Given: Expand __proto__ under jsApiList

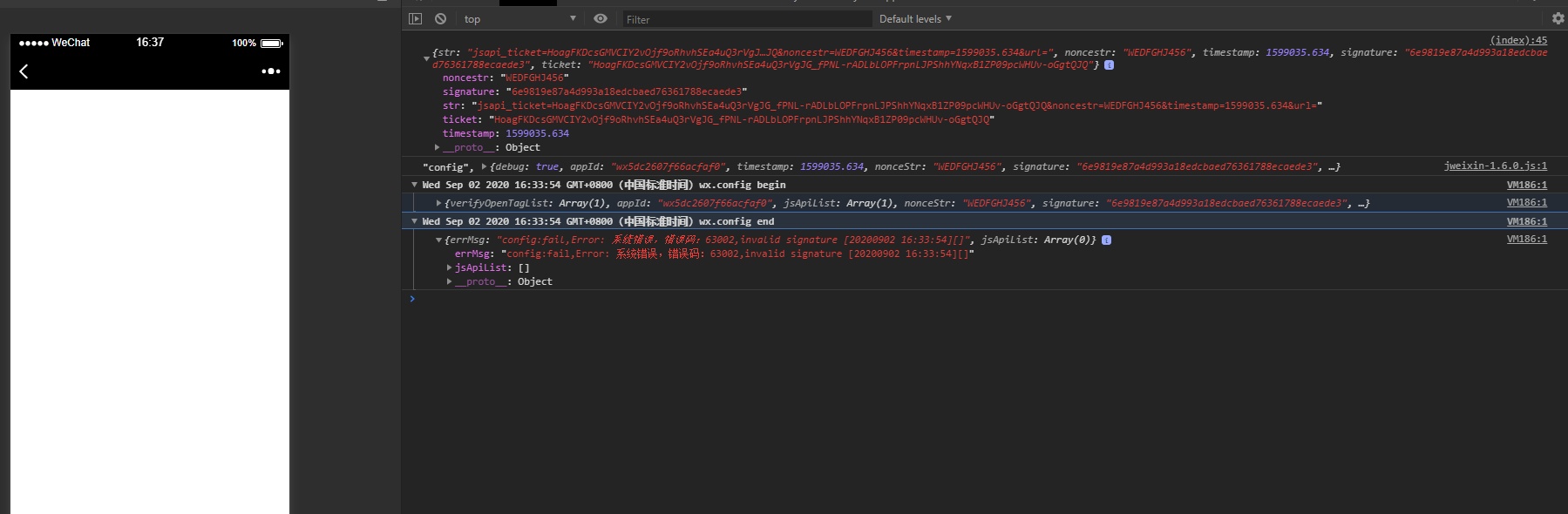Looking at the screenshot, I should click(450, 281).
